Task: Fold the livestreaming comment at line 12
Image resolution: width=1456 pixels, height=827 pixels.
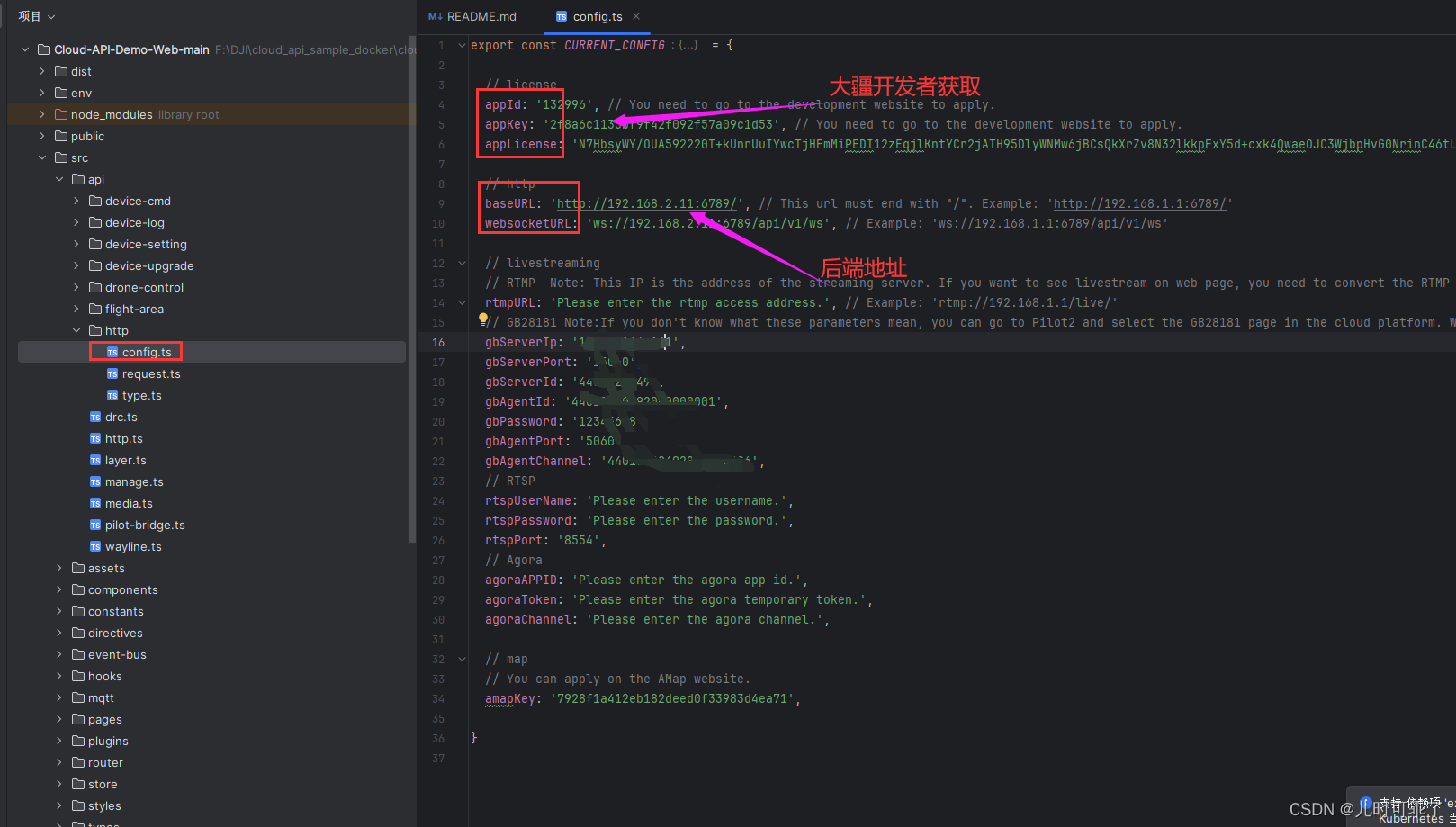Action: click(x=462, y=263)
